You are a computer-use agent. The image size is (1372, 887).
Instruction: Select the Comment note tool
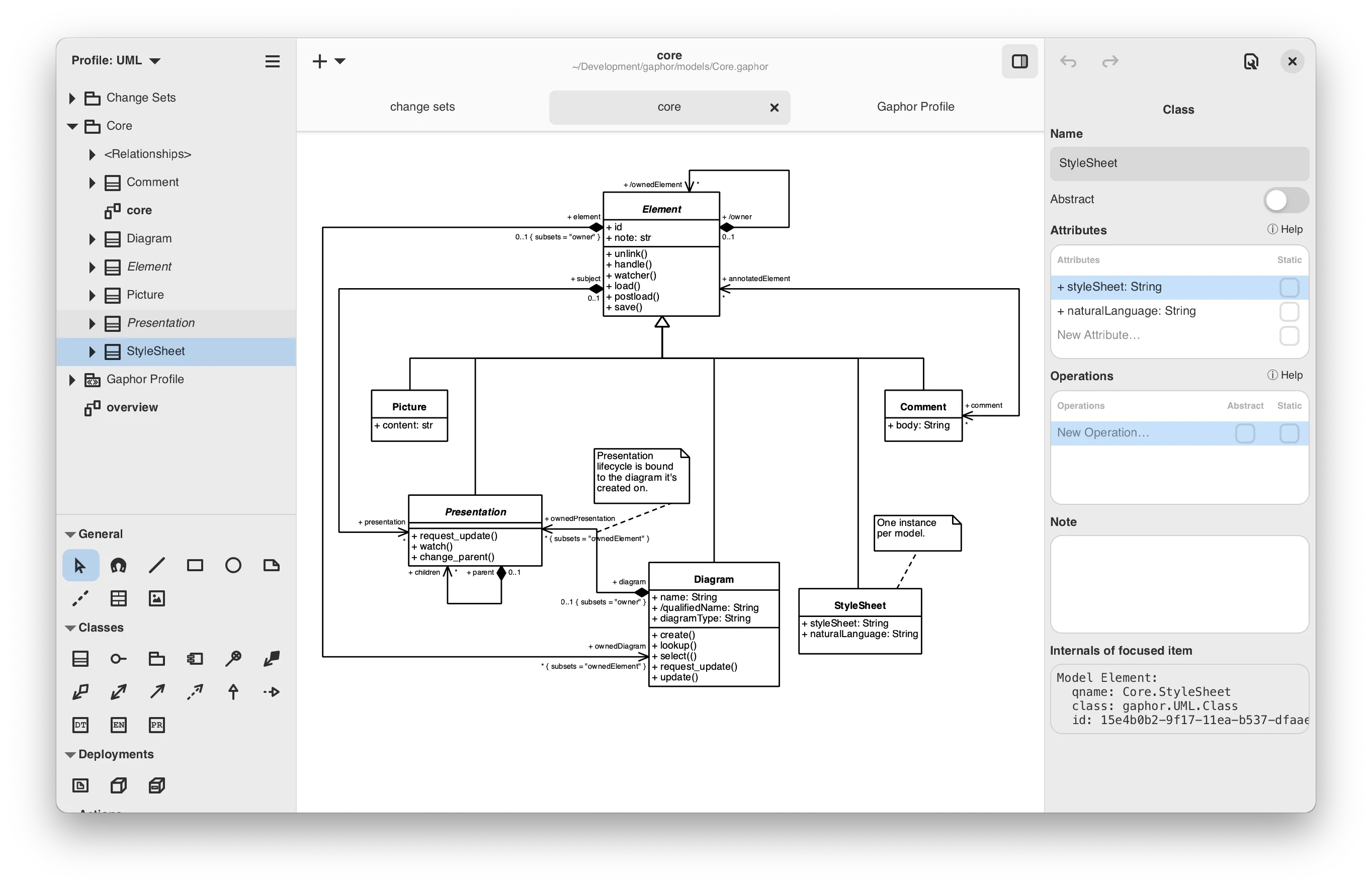coord(271,565)
